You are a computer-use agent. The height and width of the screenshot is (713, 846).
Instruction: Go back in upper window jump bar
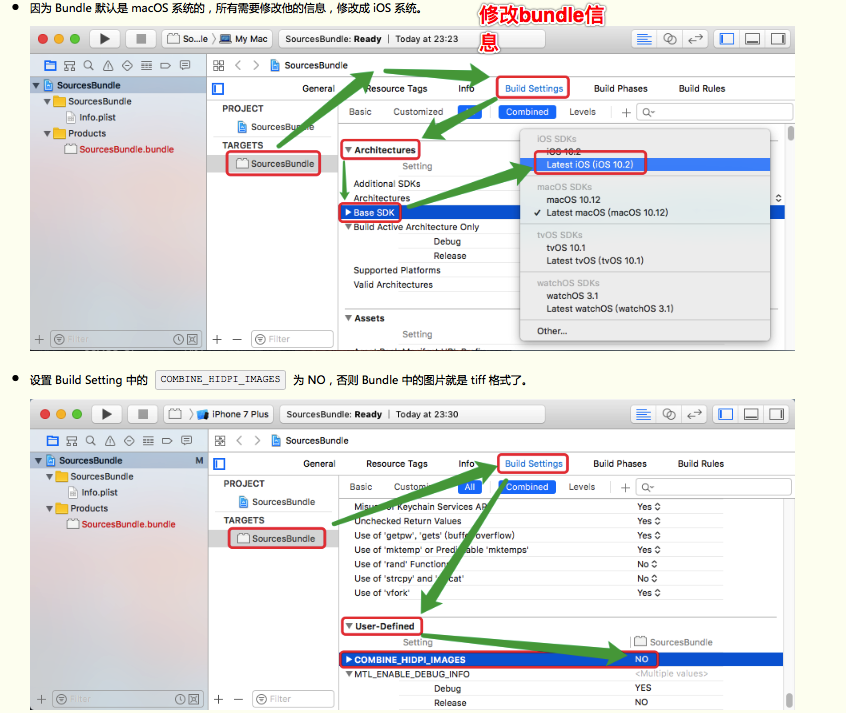[x=238, y=66]
